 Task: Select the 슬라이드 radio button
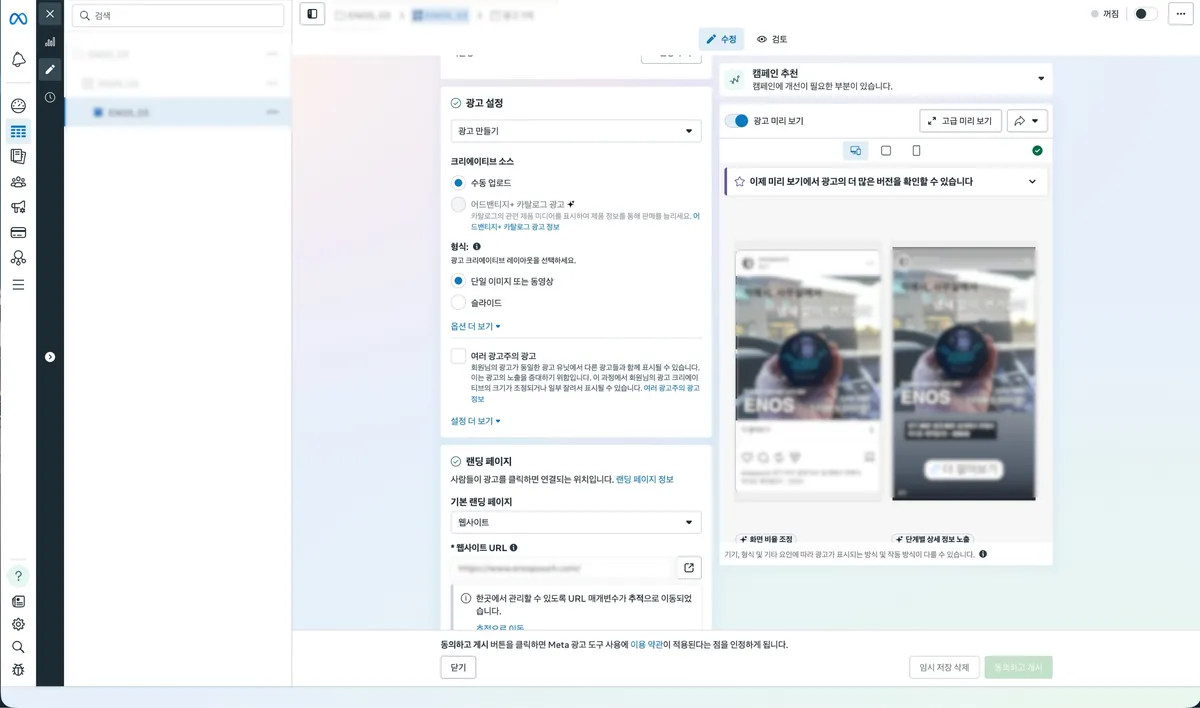[458, 302]
